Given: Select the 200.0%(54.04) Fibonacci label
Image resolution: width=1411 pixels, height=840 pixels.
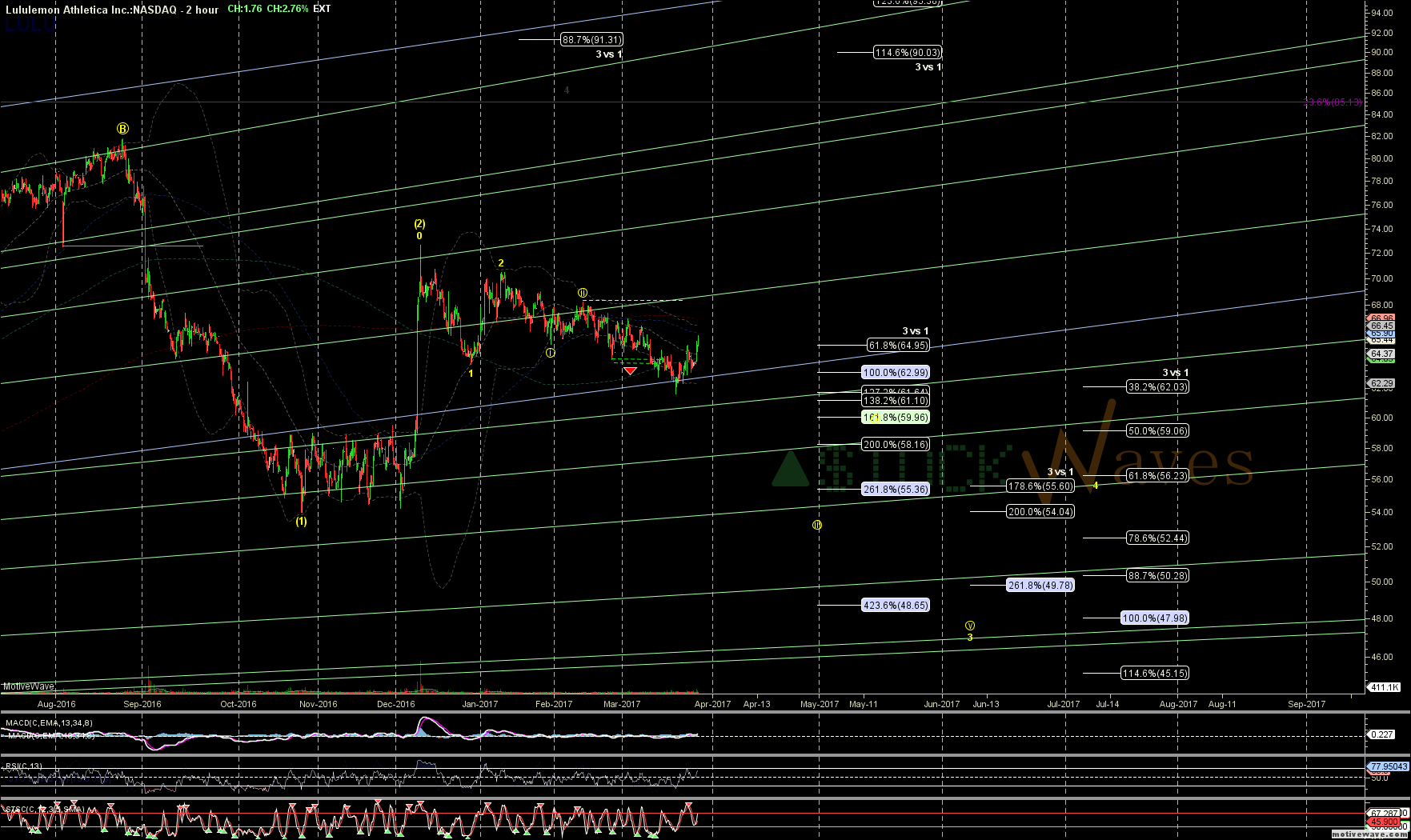Looking at the screenshot, I should [x=1040, y=512].
